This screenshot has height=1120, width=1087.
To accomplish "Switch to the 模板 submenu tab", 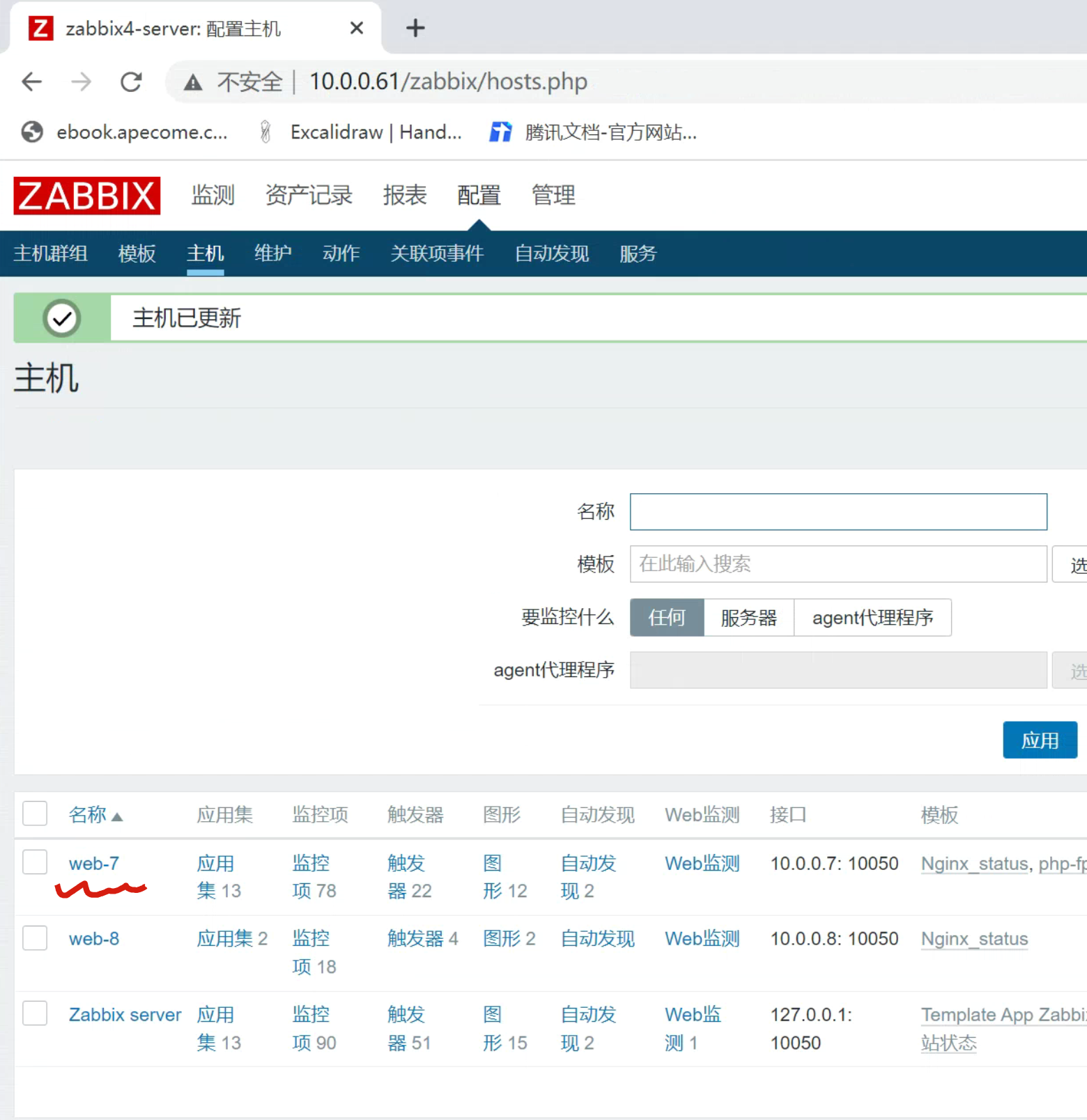I will coord(137,254).
